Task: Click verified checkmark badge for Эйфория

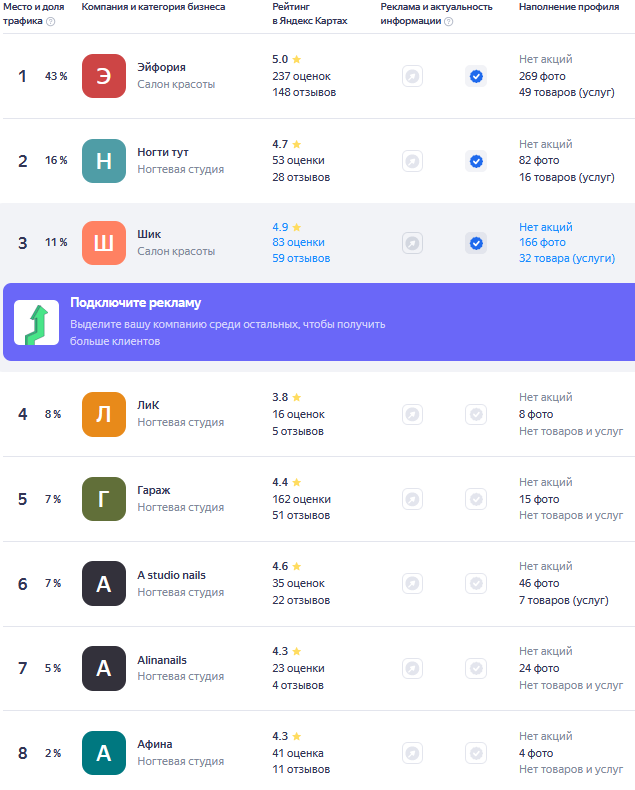Action: [x=476, y=76]
